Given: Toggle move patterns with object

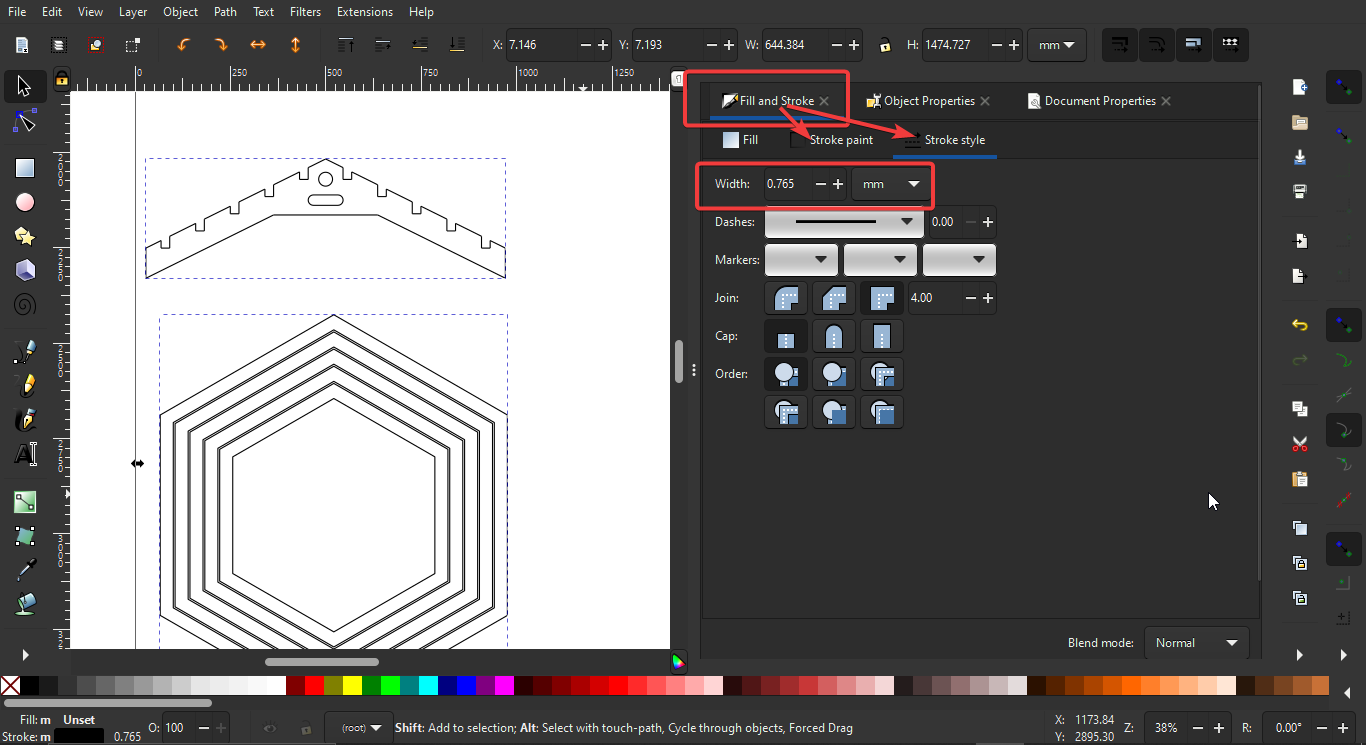Looking at the screenshot, I should pyautogui.click(x=1231, y=45).
